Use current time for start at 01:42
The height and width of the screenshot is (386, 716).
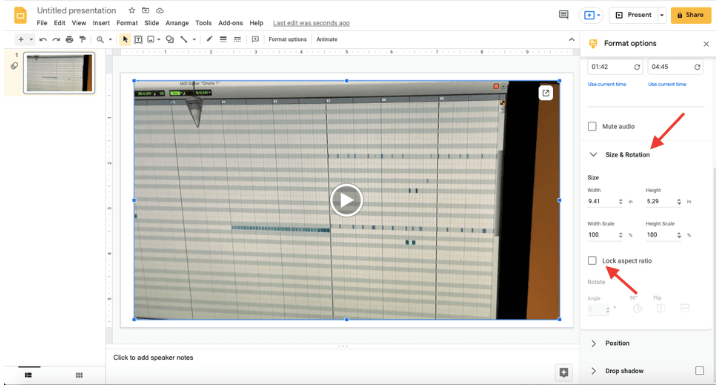tap(607, 84)
